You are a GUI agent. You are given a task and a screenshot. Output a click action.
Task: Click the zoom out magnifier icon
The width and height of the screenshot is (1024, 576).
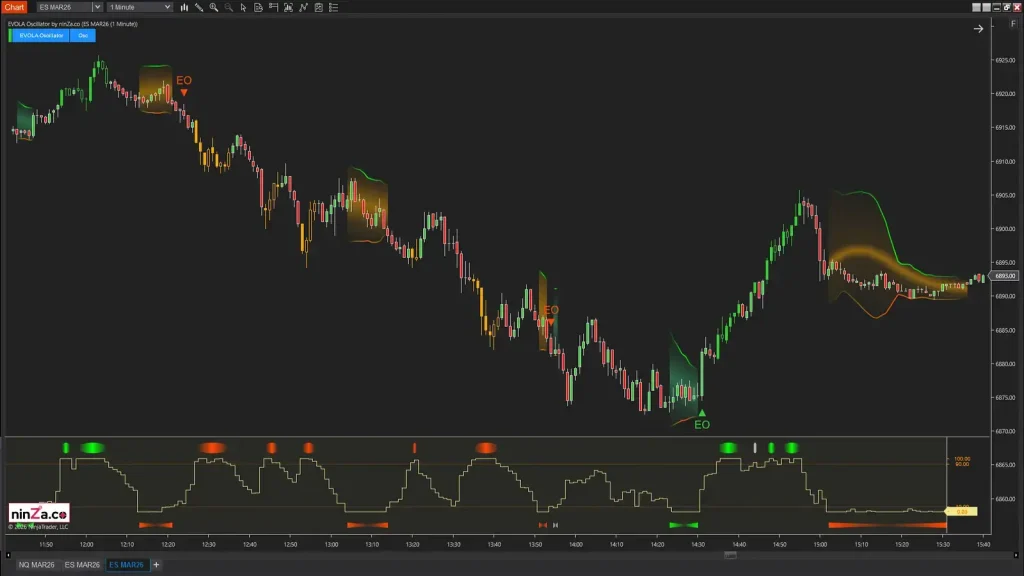pyautogui.click(x=228, y=7)
